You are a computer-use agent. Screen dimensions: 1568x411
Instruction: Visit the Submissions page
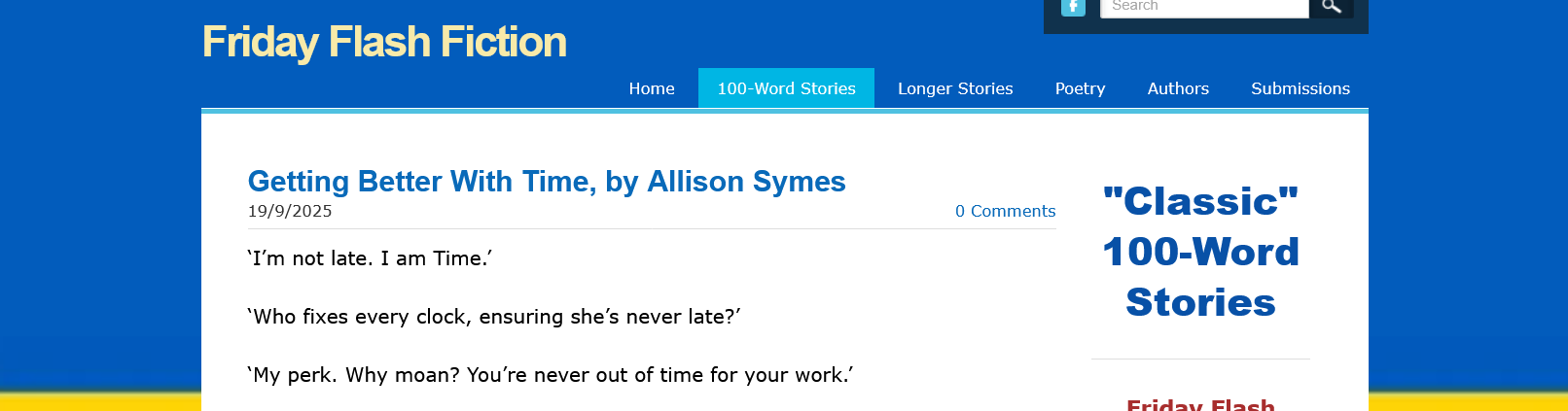click(x=1300, y=88)
